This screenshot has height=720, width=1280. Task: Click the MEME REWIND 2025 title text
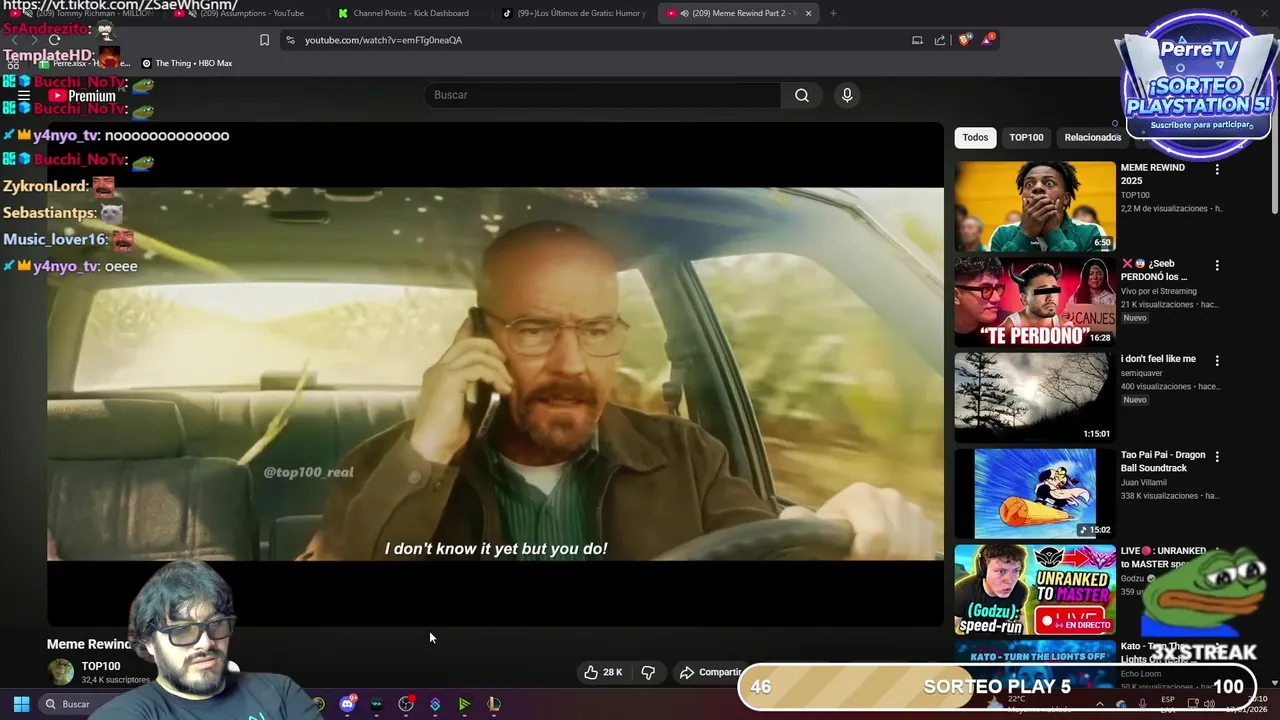click(x=1152, y=174)
